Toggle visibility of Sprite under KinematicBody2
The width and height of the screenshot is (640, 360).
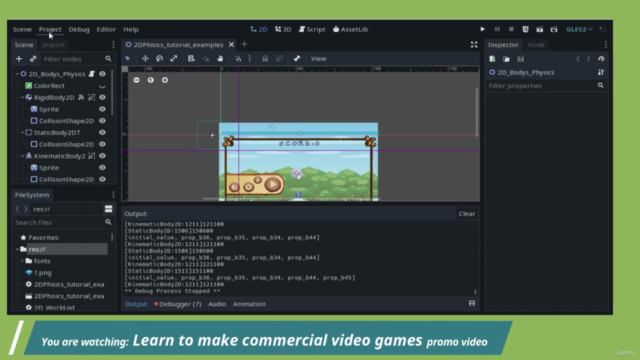[102, 167]
